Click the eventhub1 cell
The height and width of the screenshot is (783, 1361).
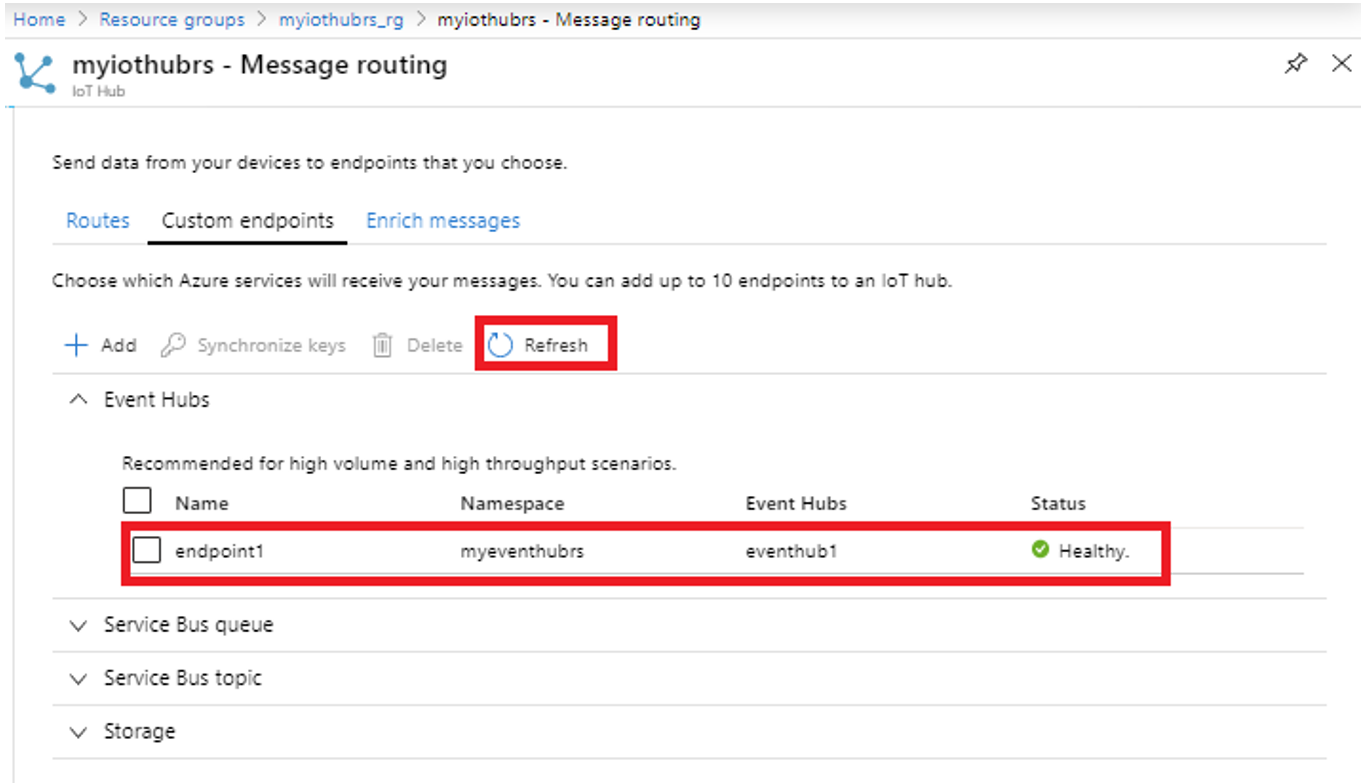pyautogui.click(x=791, y=550)
